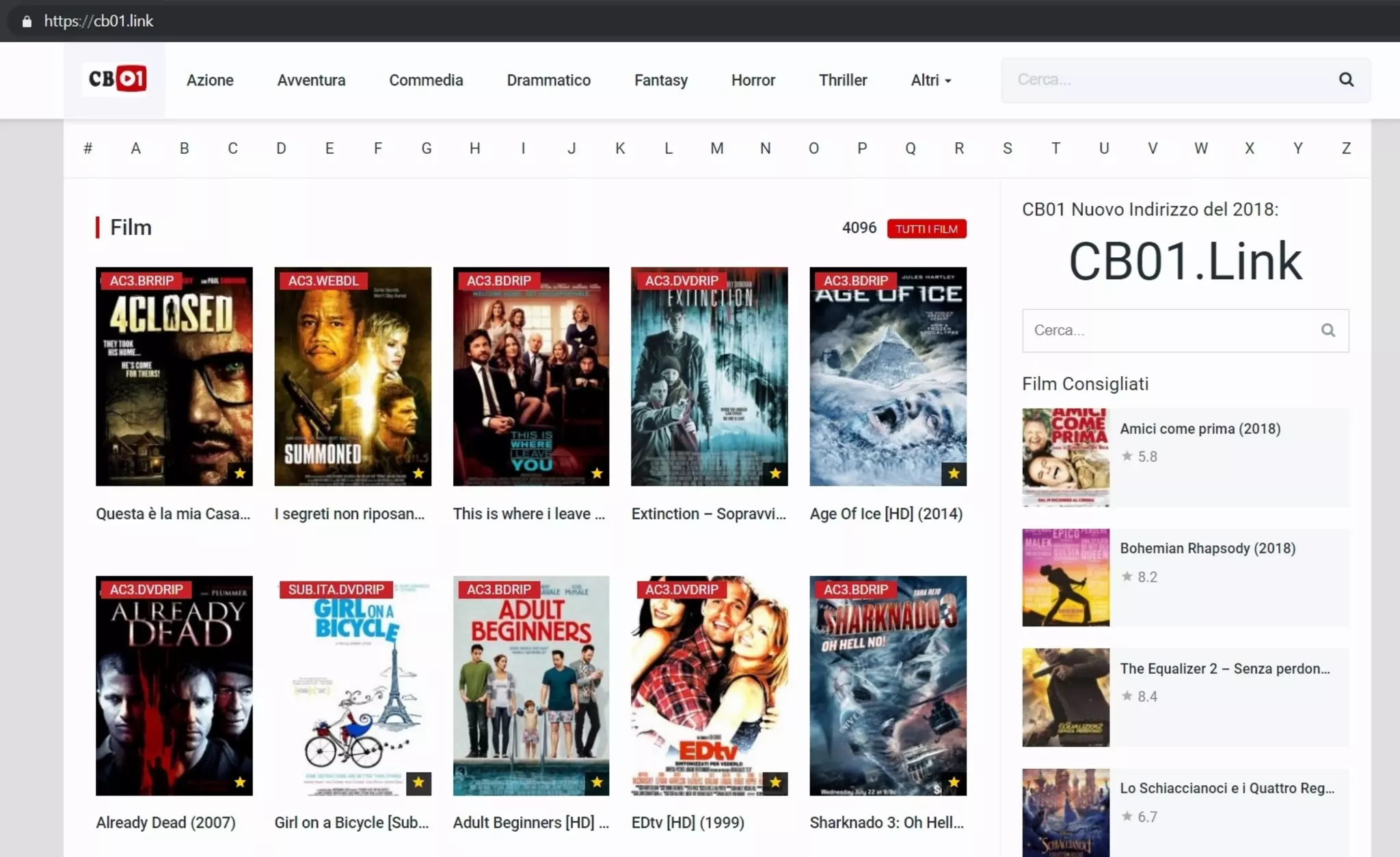Click the CB01 logo icon
Viewport: 1400px width, 857px height.
(117, 79)
